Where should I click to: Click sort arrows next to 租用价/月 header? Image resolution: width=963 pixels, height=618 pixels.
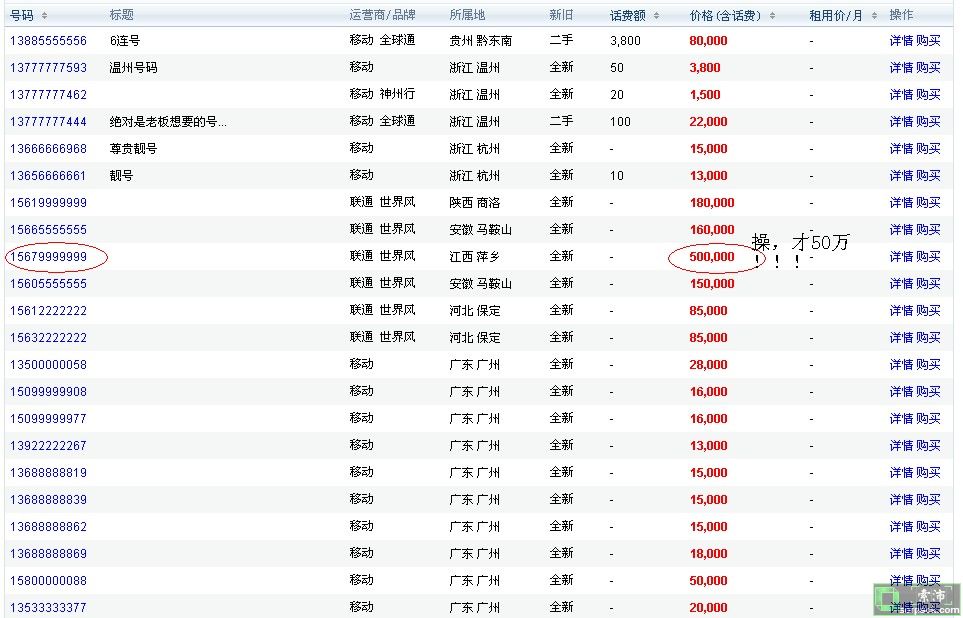coord(873,16)
